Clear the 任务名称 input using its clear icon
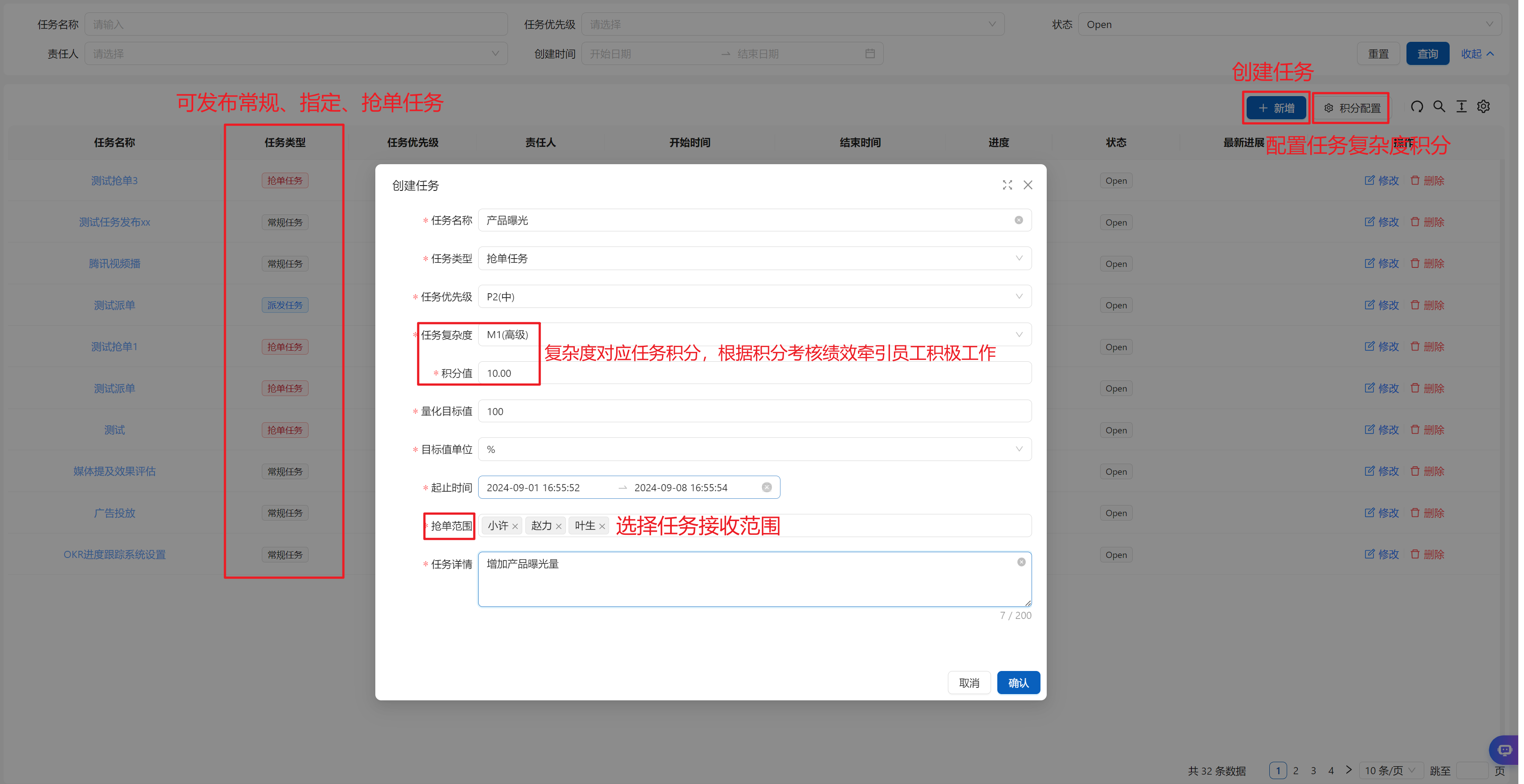The height and width of the screenshot is (784, 1524). click(x=1019, y=220)
